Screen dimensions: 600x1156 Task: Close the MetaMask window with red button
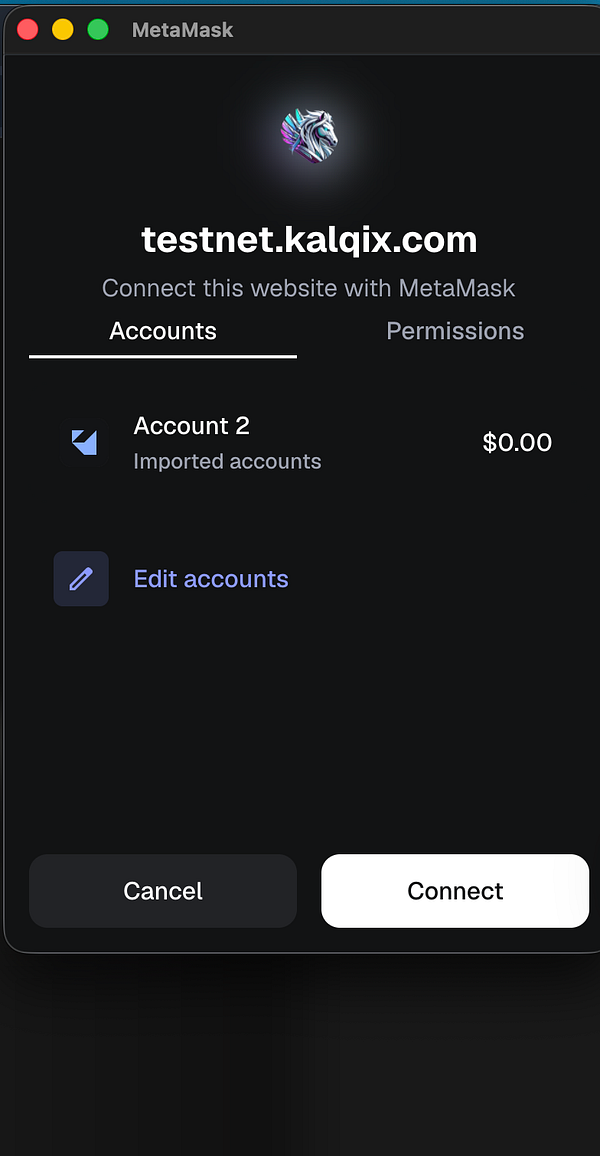point(28,30)
